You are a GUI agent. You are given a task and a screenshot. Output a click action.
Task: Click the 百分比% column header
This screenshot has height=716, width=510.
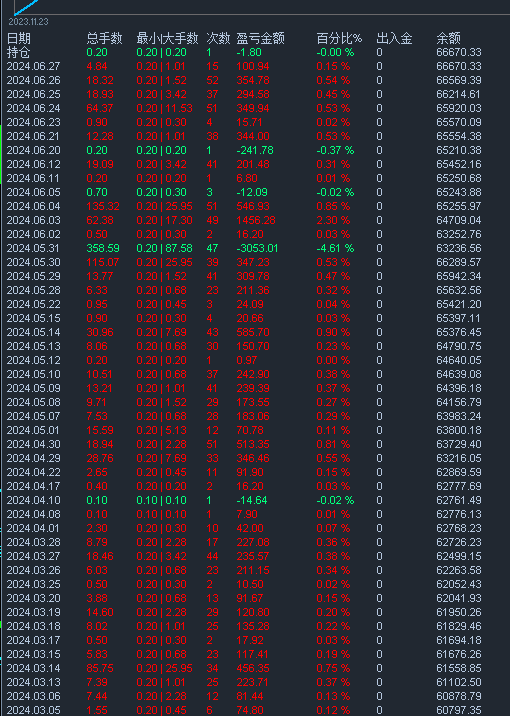point(339,38)
